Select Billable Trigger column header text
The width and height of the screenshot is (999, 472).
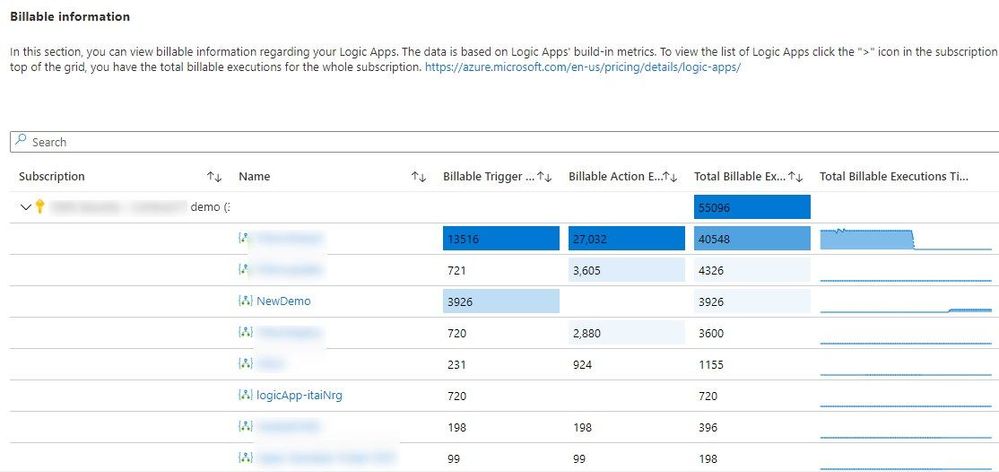click(x=489, y=176)
